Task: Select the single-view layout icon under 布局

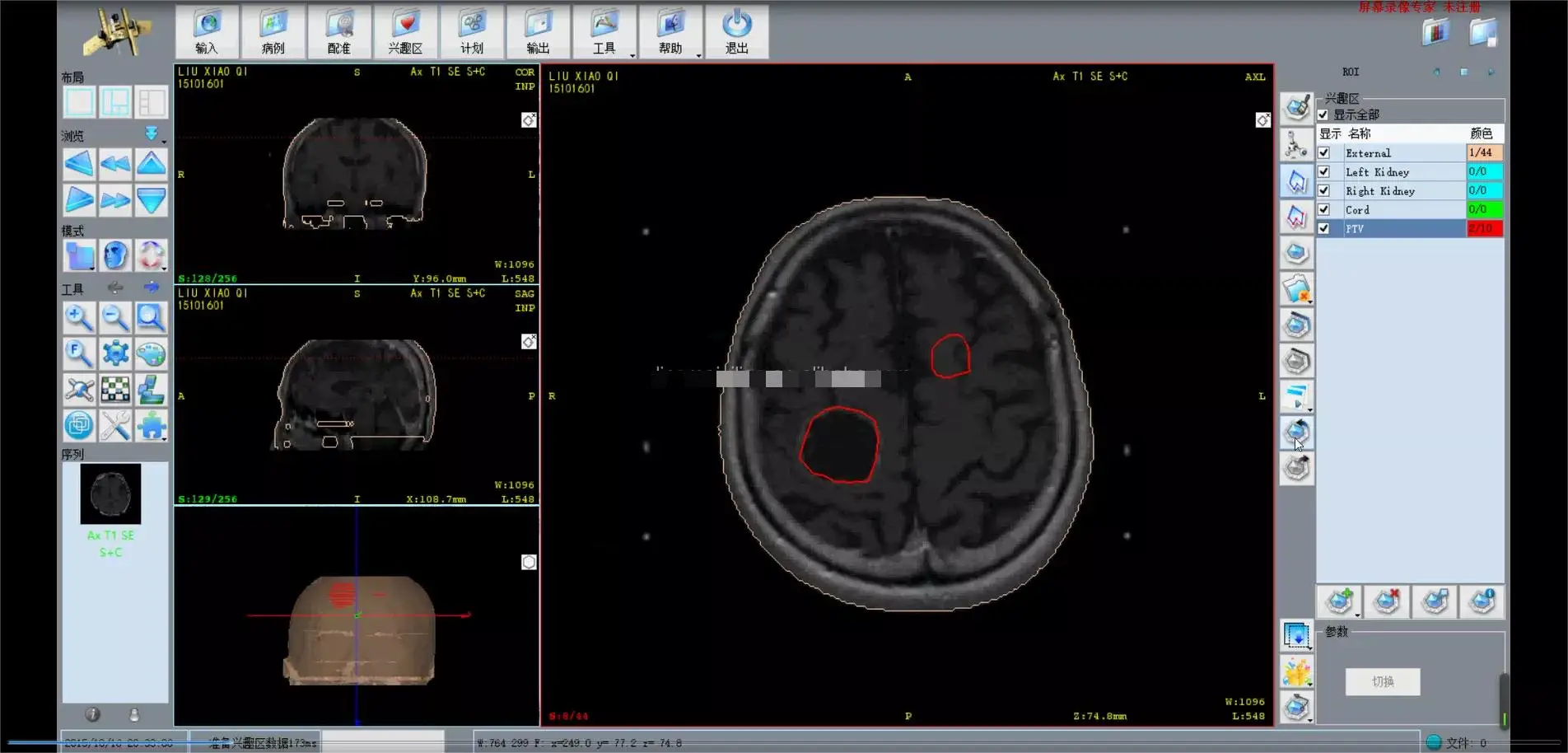Action: point(80,101)
